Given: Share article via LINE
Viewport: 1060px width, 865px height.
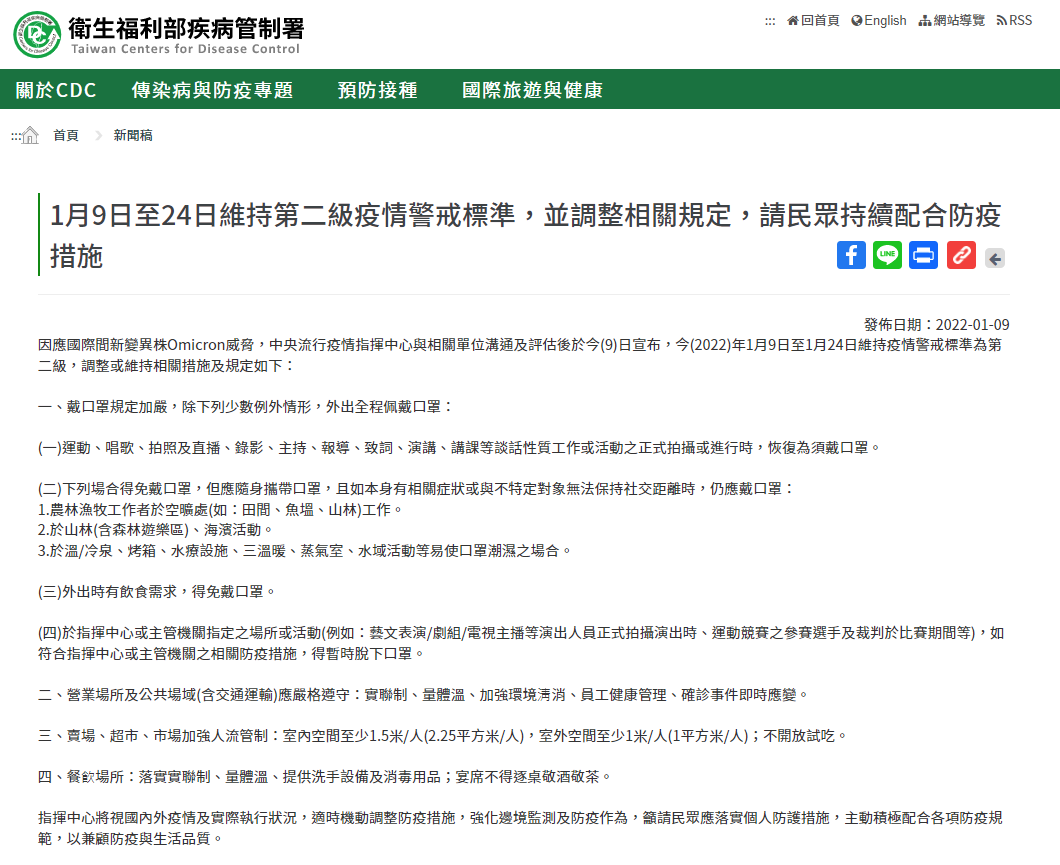Looking at the screenshot, I should pyautogui.click(x=887, y=255).
